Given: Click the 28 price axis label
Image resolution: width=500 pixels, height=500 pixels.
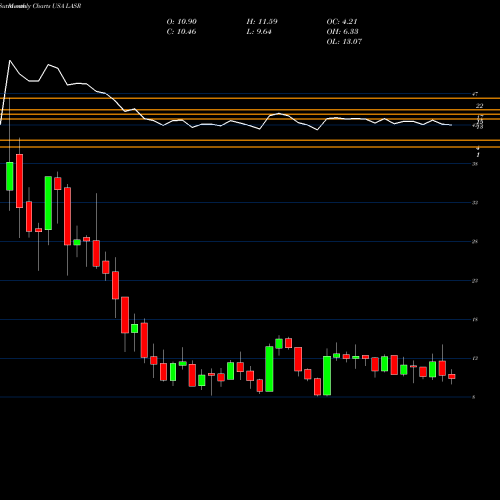Looking at the screenshot, I should click(x=475, y=242).
